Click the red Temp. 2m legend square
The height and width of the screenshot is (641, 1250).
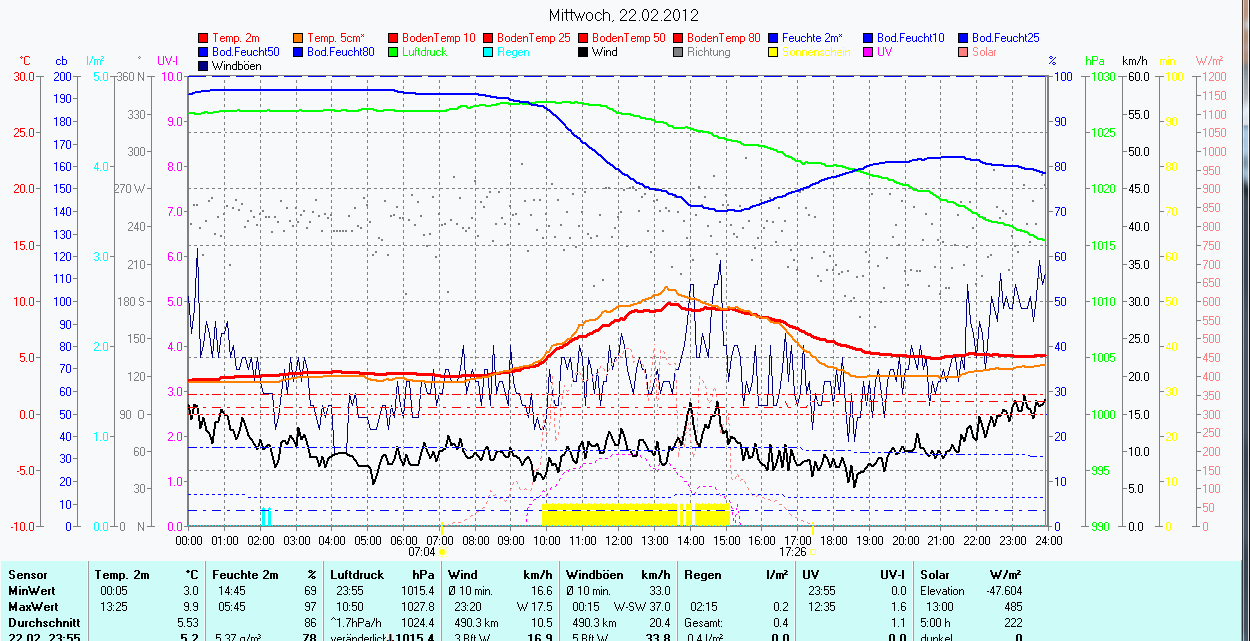pyautogui.click(x=204, y=38)
